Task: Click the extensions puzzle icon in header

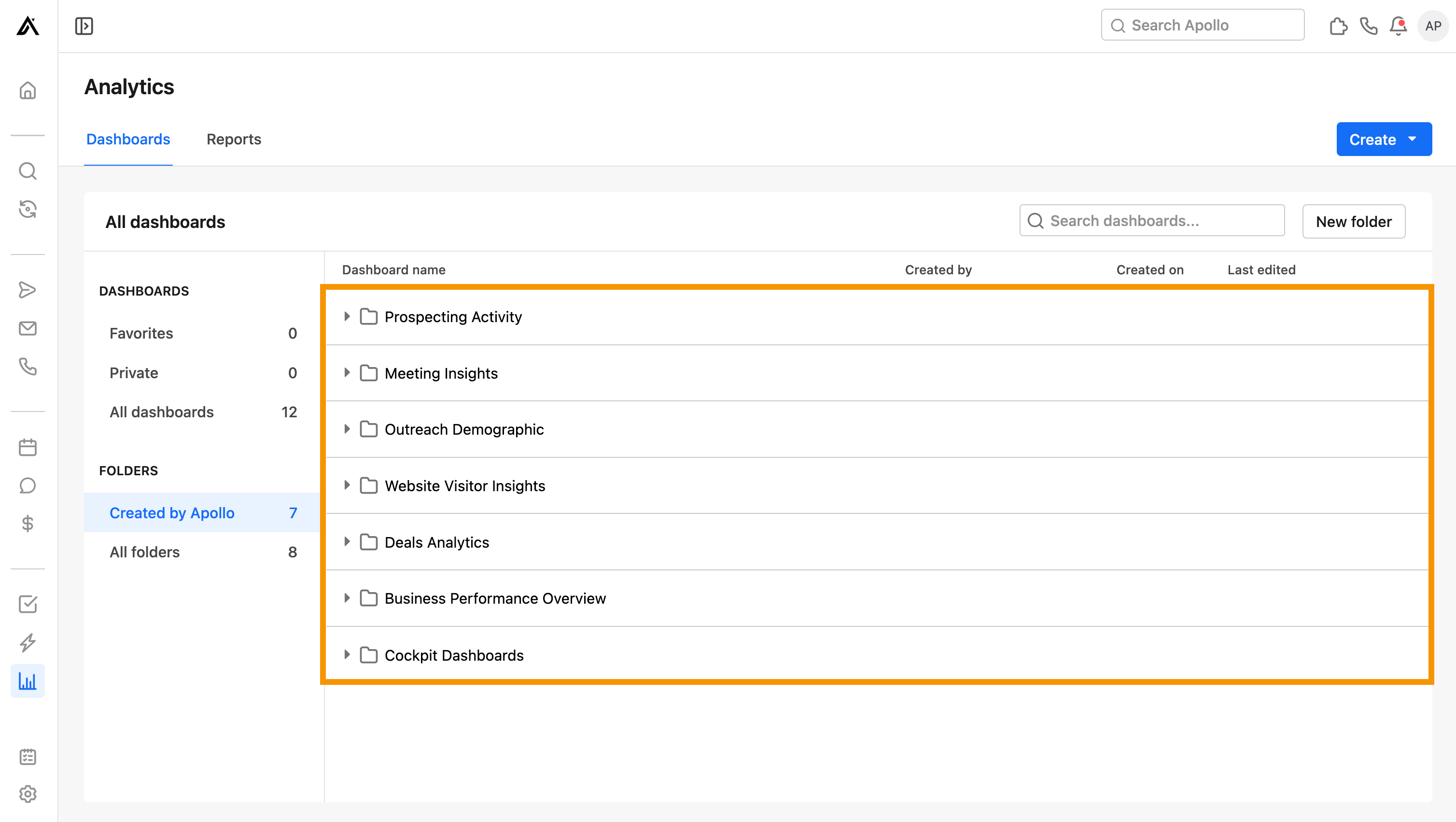Action: [x=1338, y=26]
